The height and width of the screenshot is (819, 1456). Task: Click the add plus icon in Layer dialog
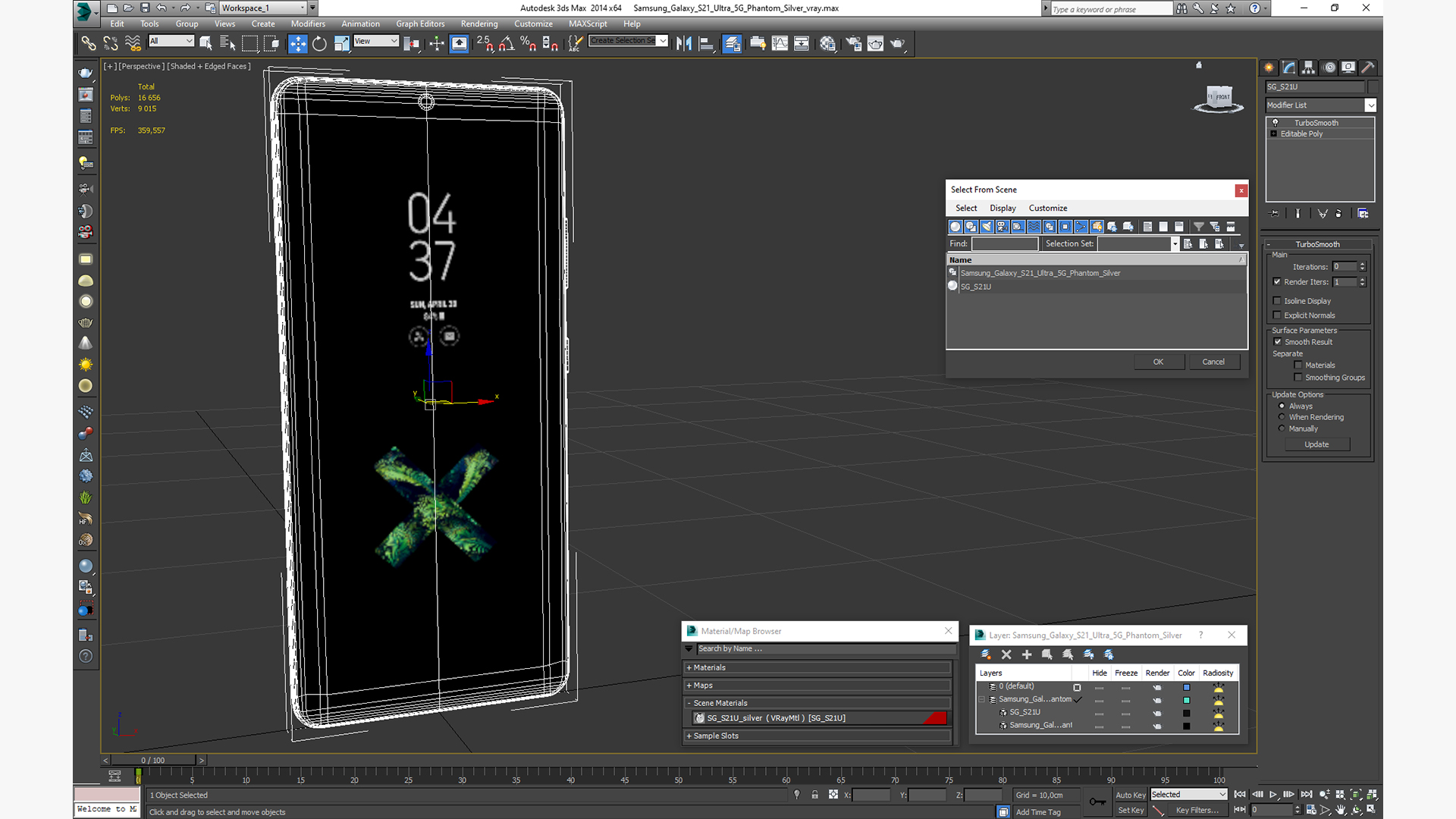pos(1027,654)
